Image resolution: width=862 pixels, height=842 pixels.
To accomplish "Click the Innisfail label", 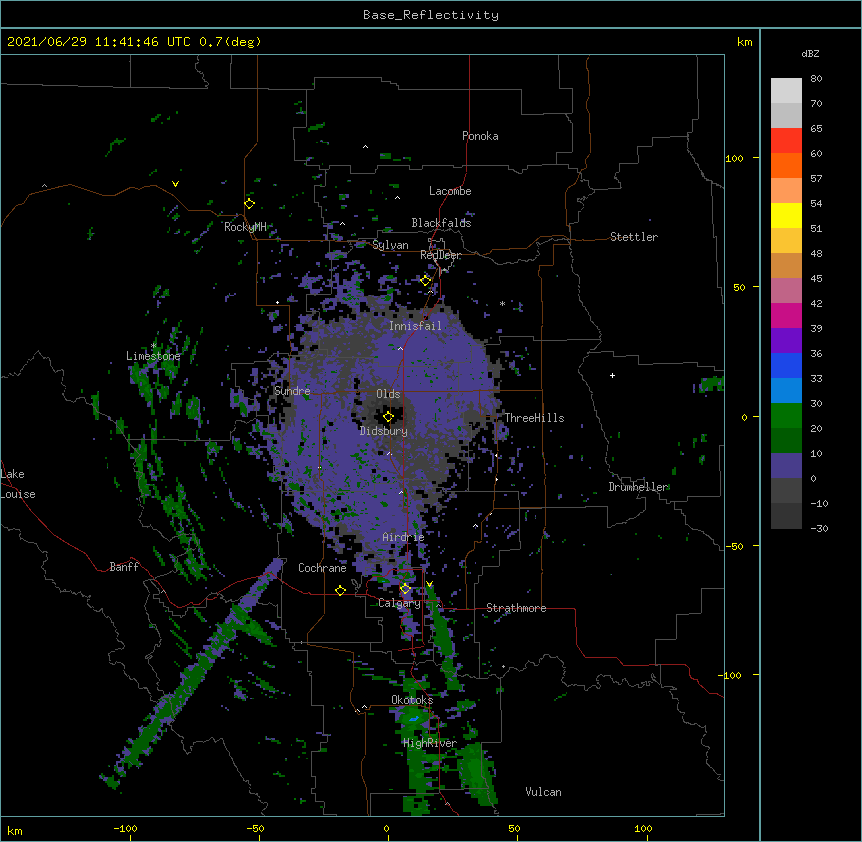I will coord(415,326).
